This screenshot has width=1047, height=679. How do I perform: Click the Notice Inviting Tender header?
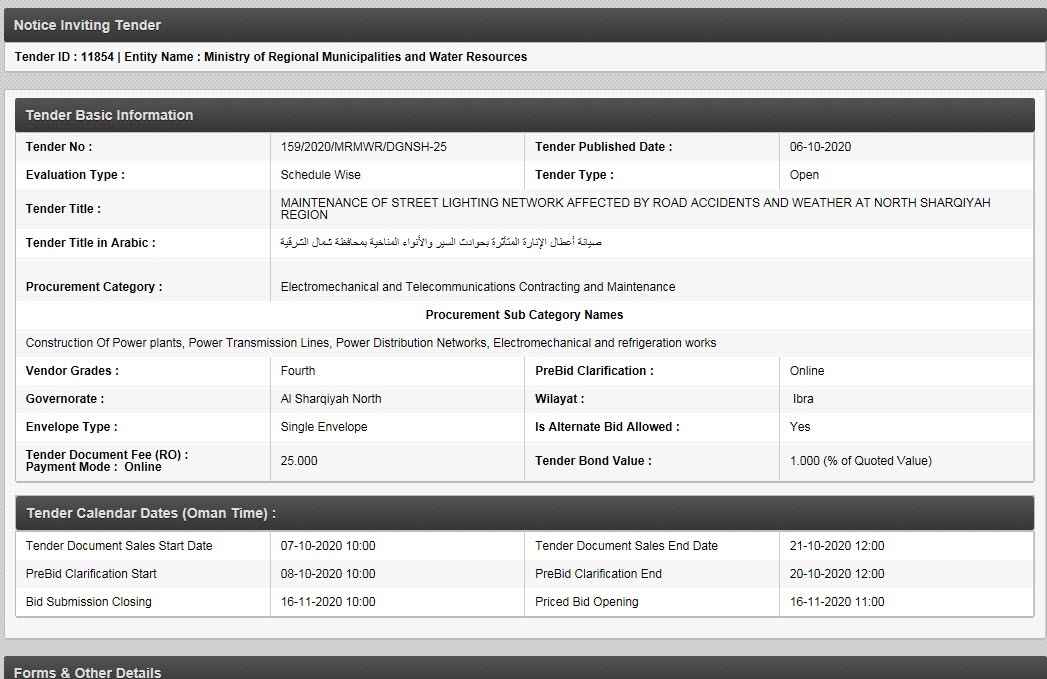pyautogui.click(x=87, y=25)
